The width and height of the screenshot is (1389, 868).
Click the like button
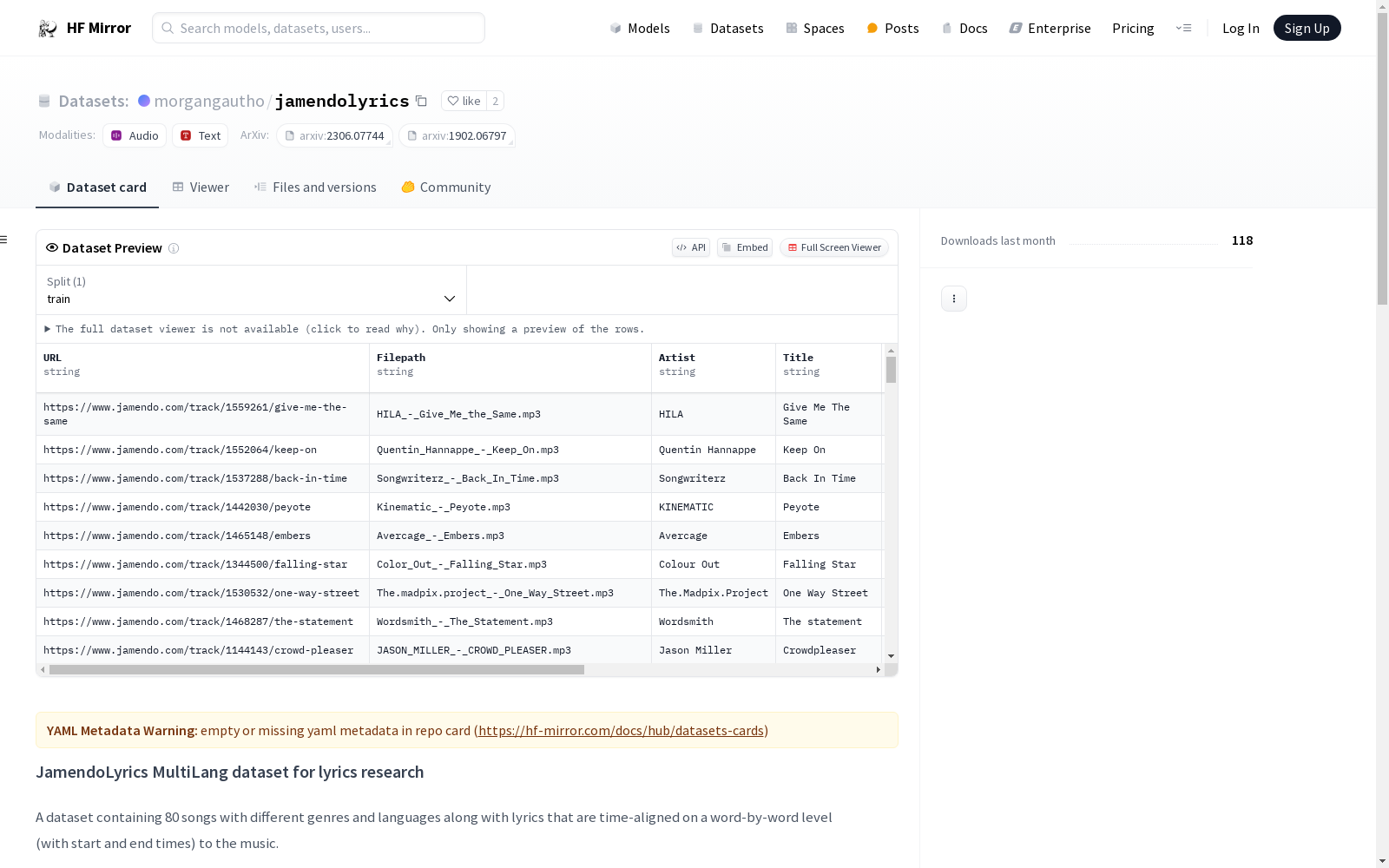click(464, 101)
